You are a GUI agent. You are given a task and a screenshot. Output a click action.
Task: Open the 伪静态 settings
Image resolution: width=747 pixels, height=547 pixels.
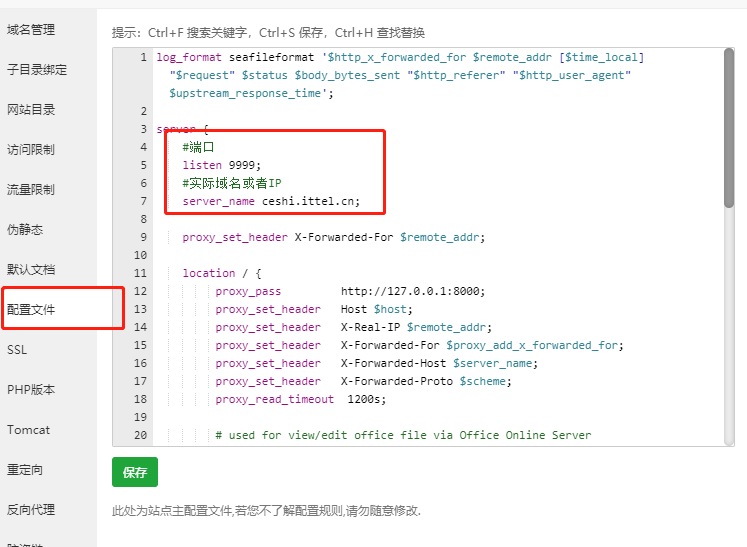25,229
